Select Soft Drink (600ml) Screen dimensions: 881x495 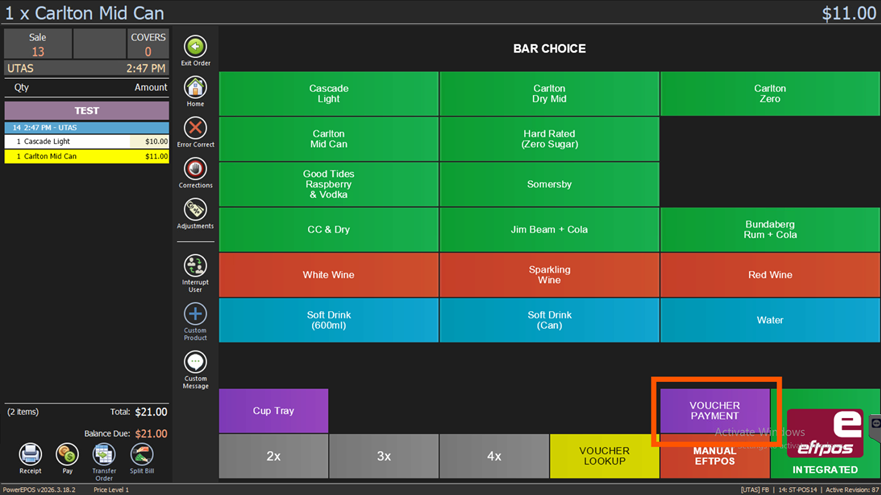click(x=329, y=320)
